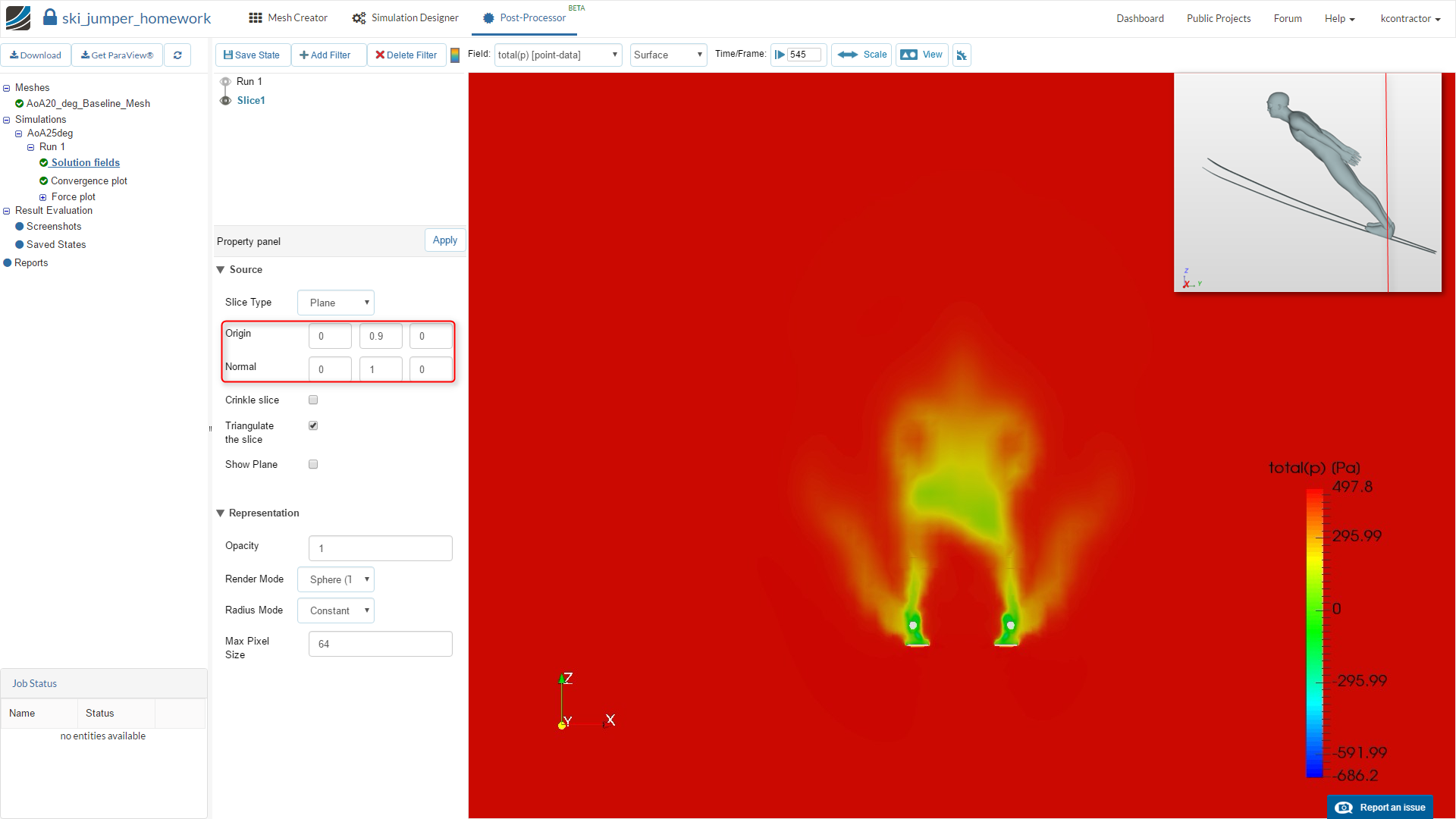Open the Field total(p) dropdown

tap(557, 55)
